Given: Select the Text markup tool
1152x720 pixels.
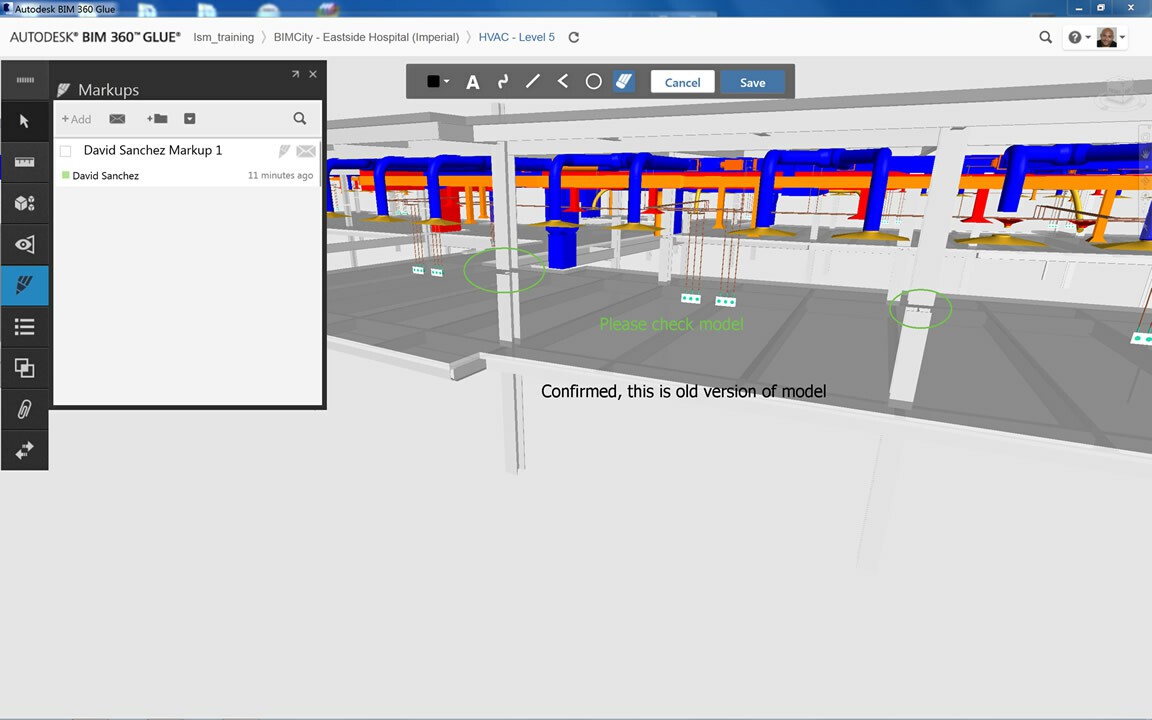Looking at the screenshot, I should pyautogui.click(x=472, y=82).
